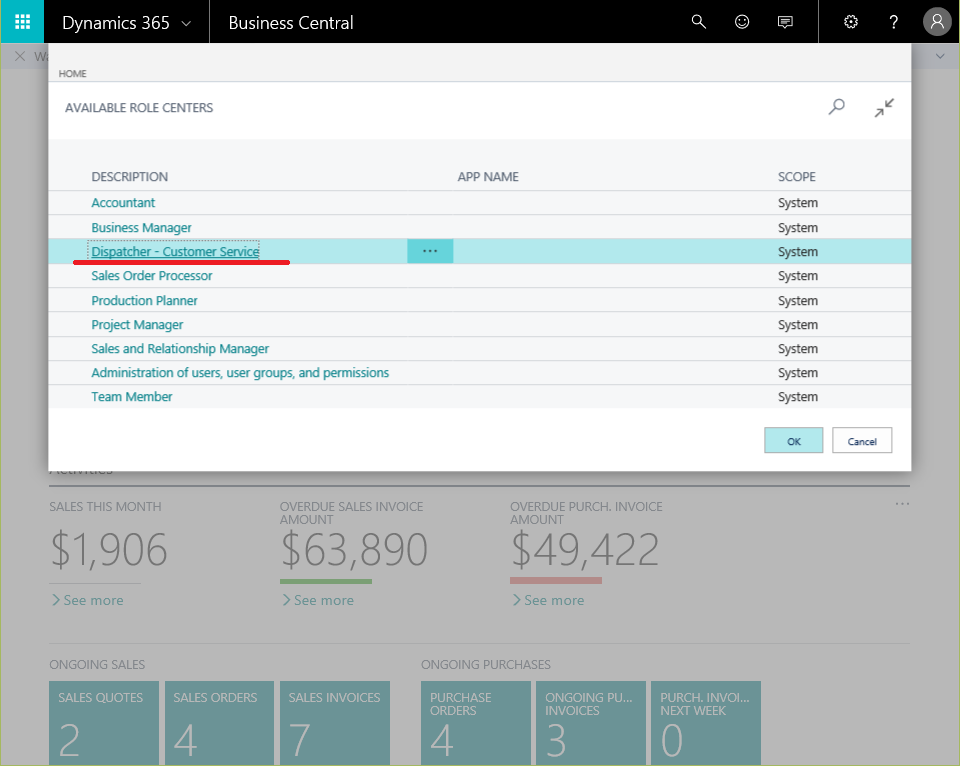Dismiss the dialog with Cancel

click(x=862, y=441)
